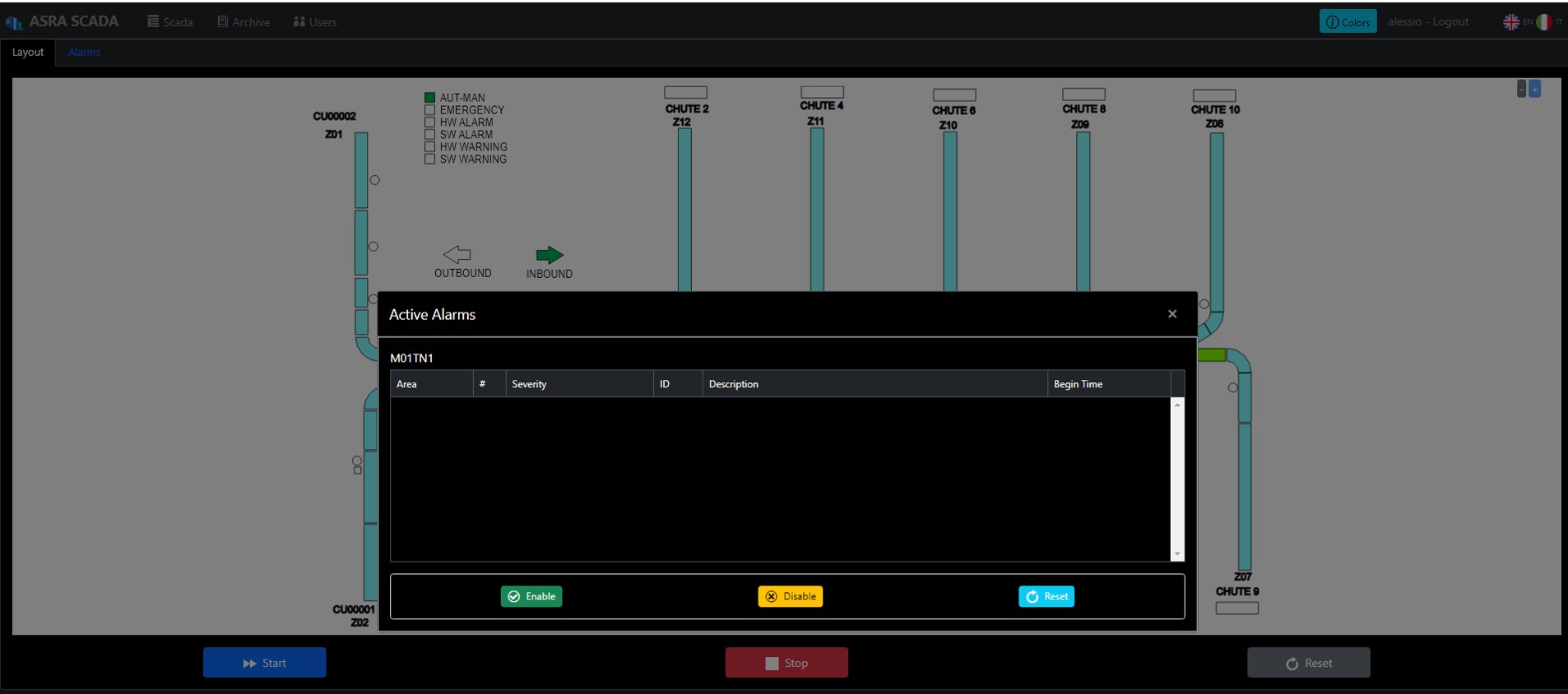Click the CU00001 label
The width and height of the screenshot is (1568, 694).
pos(354,609)
